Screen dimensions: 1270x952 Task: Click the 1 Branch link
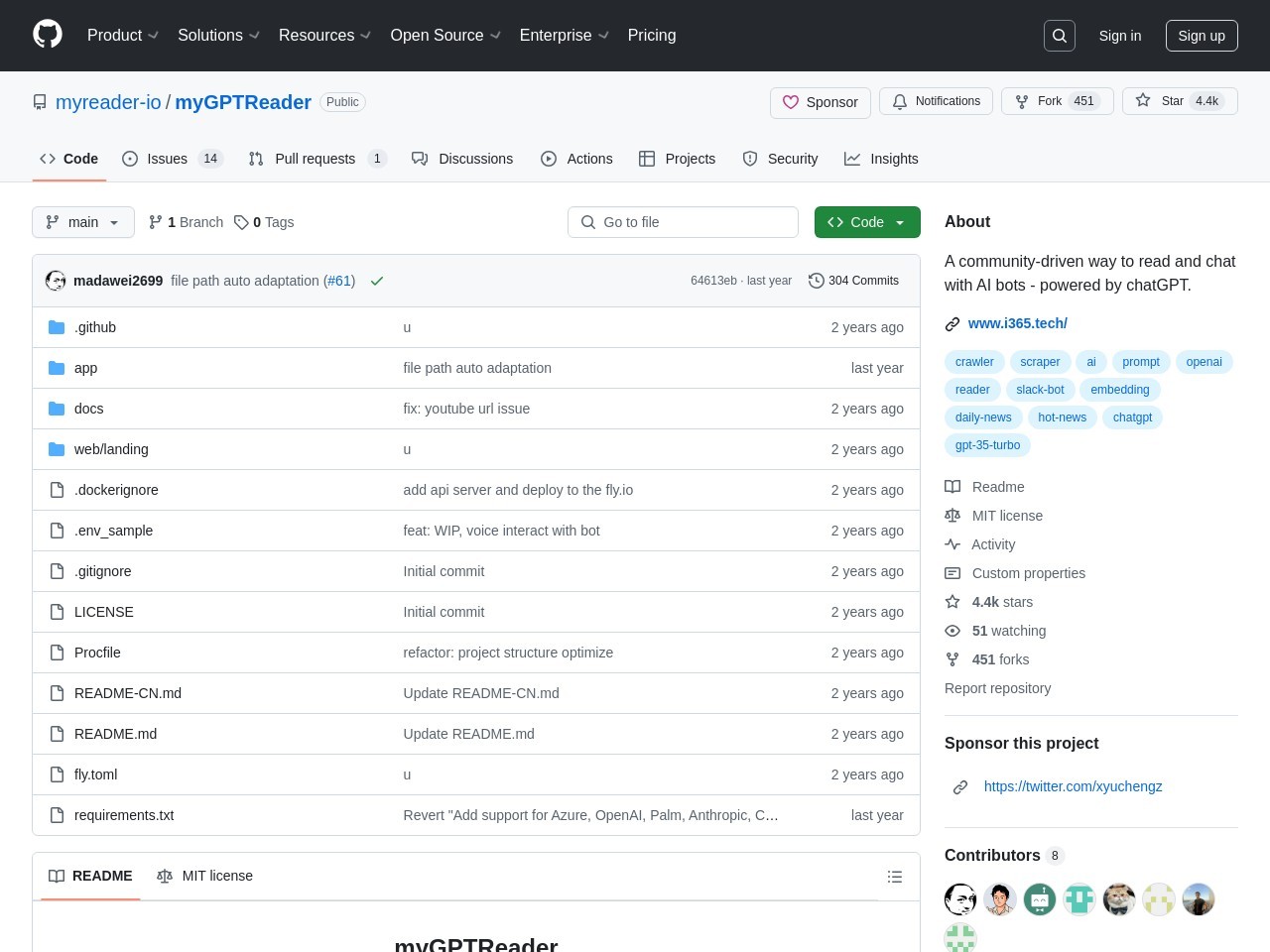[186, 222]
